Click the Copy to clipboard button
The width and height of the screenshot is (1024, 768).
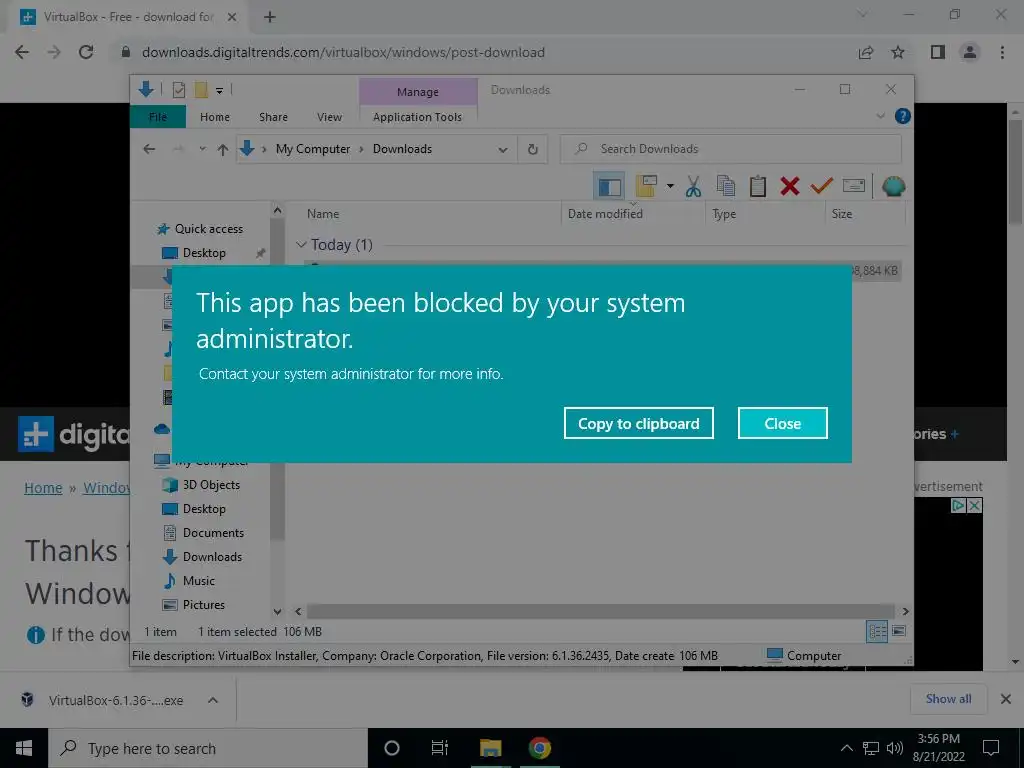pos(638,423)
